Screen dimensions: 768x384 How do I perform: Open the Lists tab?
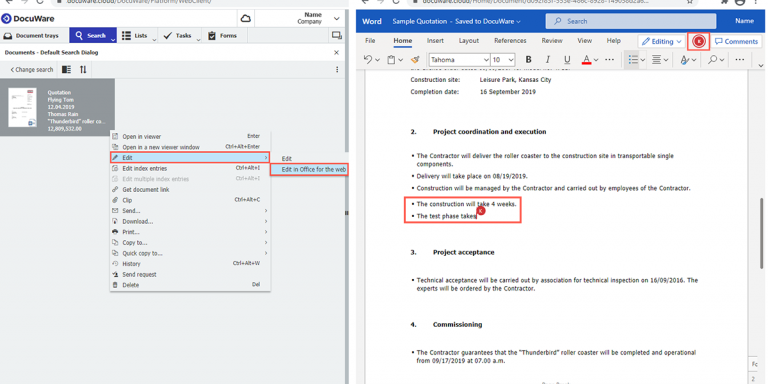point(135,35)
